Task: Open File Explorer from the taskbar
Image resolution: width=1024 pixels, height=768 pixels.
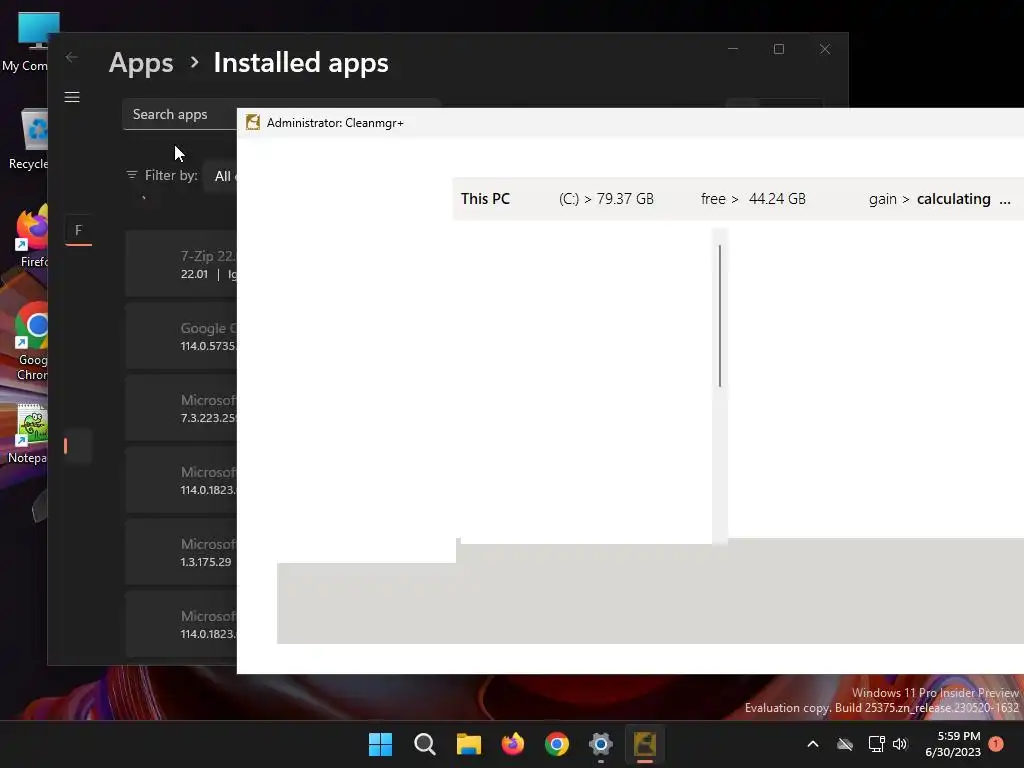Action: tap(468, 744)
